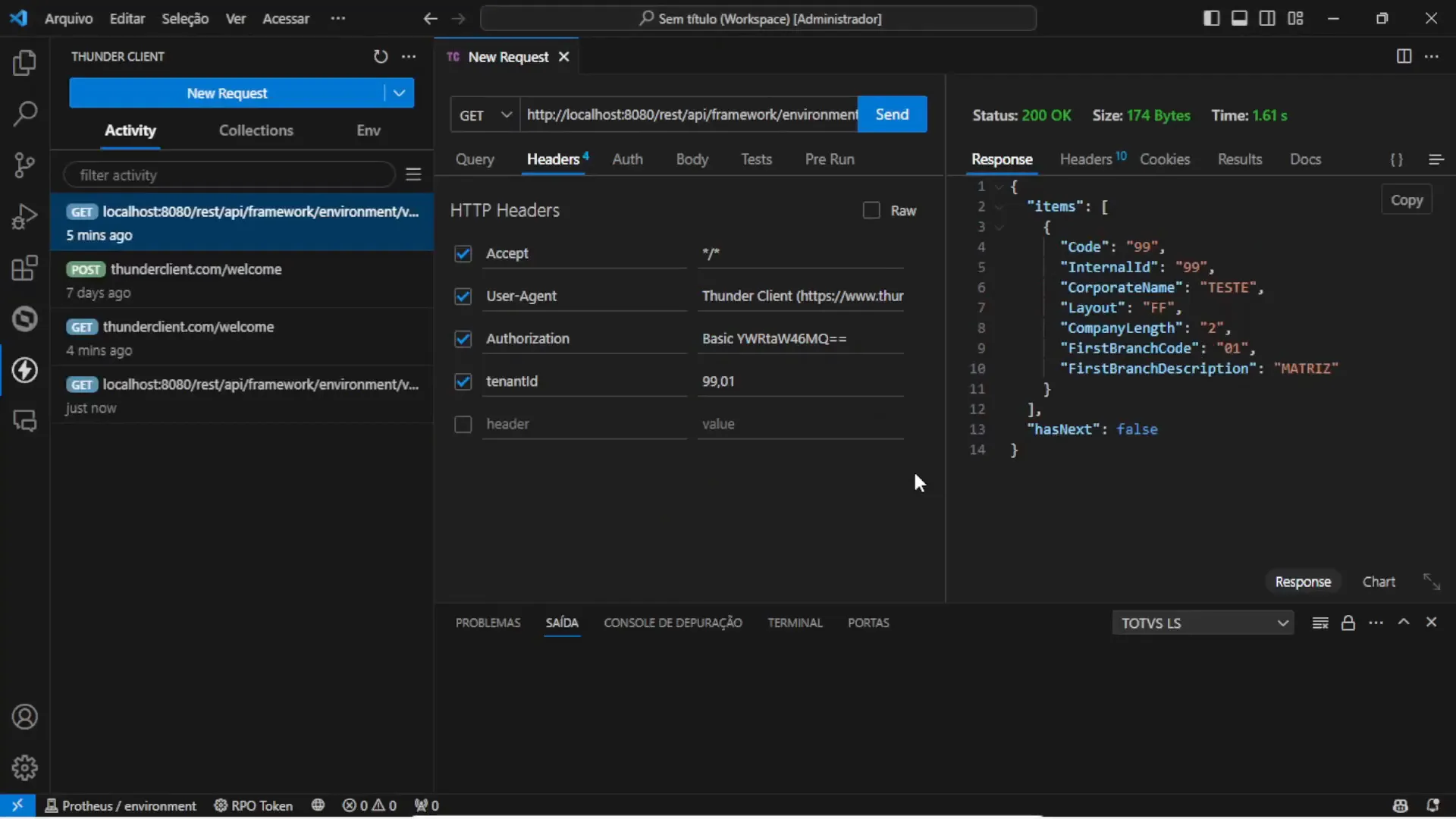Open the Cookies response tab
Image resolution: width=1456 pixels, height=819 pixels.
tap(1166, 159)
